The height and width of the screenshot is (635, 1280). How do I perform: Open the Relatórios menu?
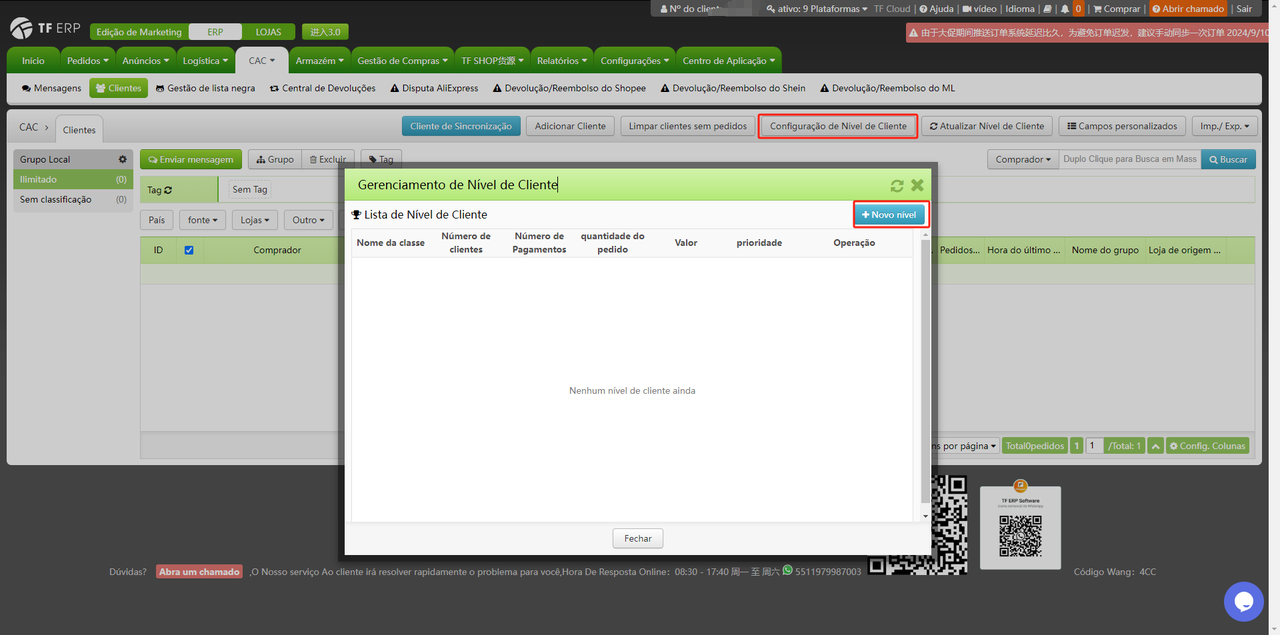[561, 59]
